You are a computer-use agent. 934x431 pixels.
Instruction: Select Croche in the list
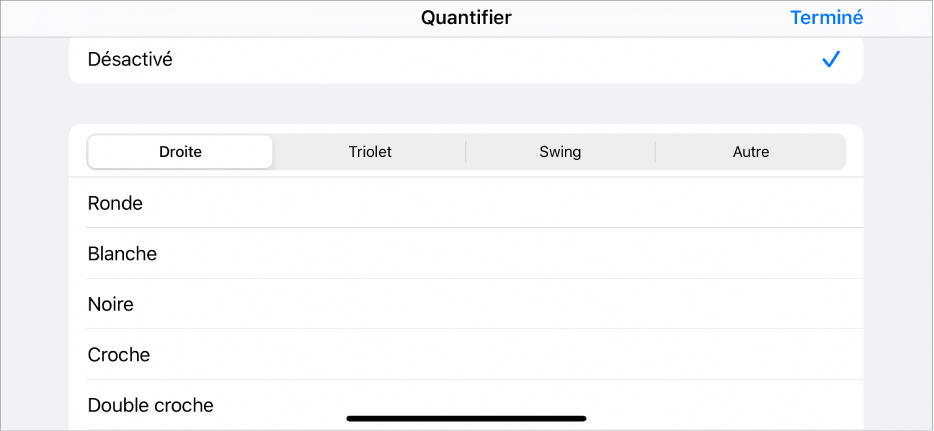pos(119,355)
